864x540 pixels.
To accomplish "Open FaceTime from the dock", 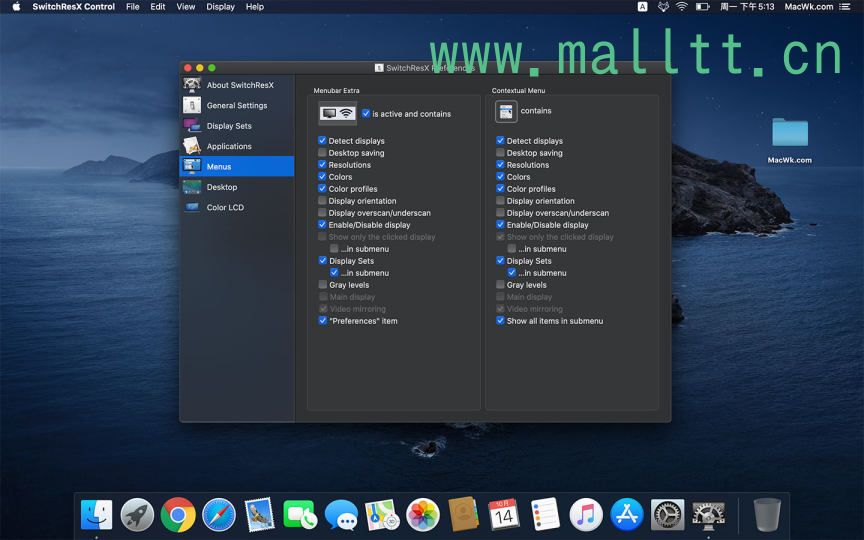I will pos(300,515).
